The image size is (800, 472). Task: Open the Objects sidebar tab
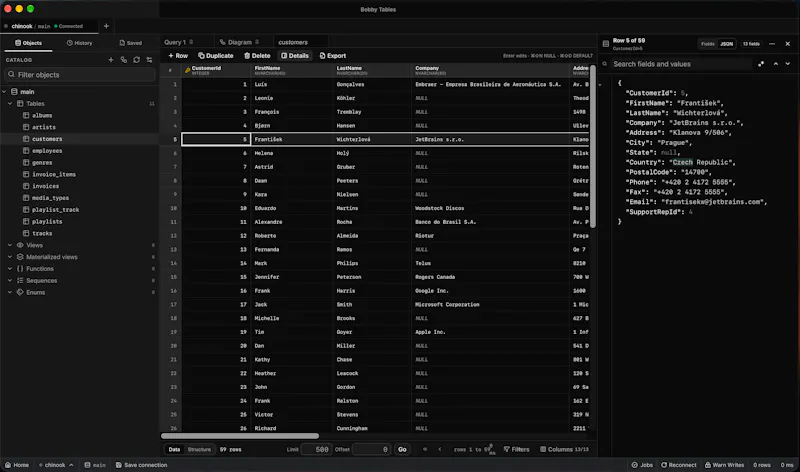28,43
